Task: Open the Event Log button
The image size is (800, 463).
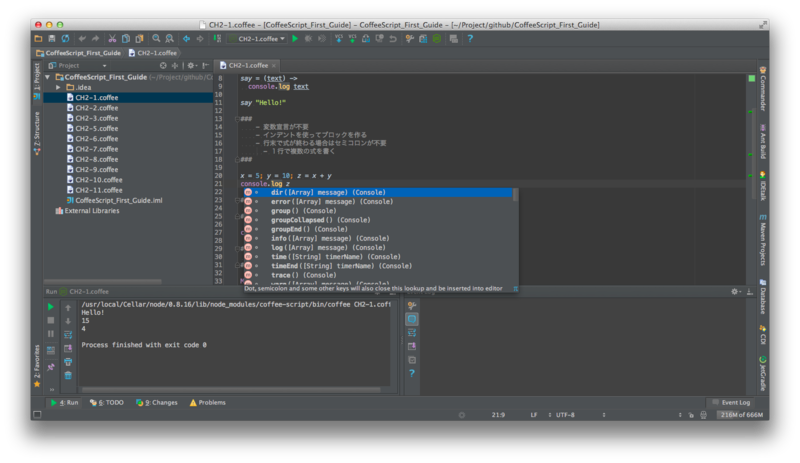Action: [731, 403]
